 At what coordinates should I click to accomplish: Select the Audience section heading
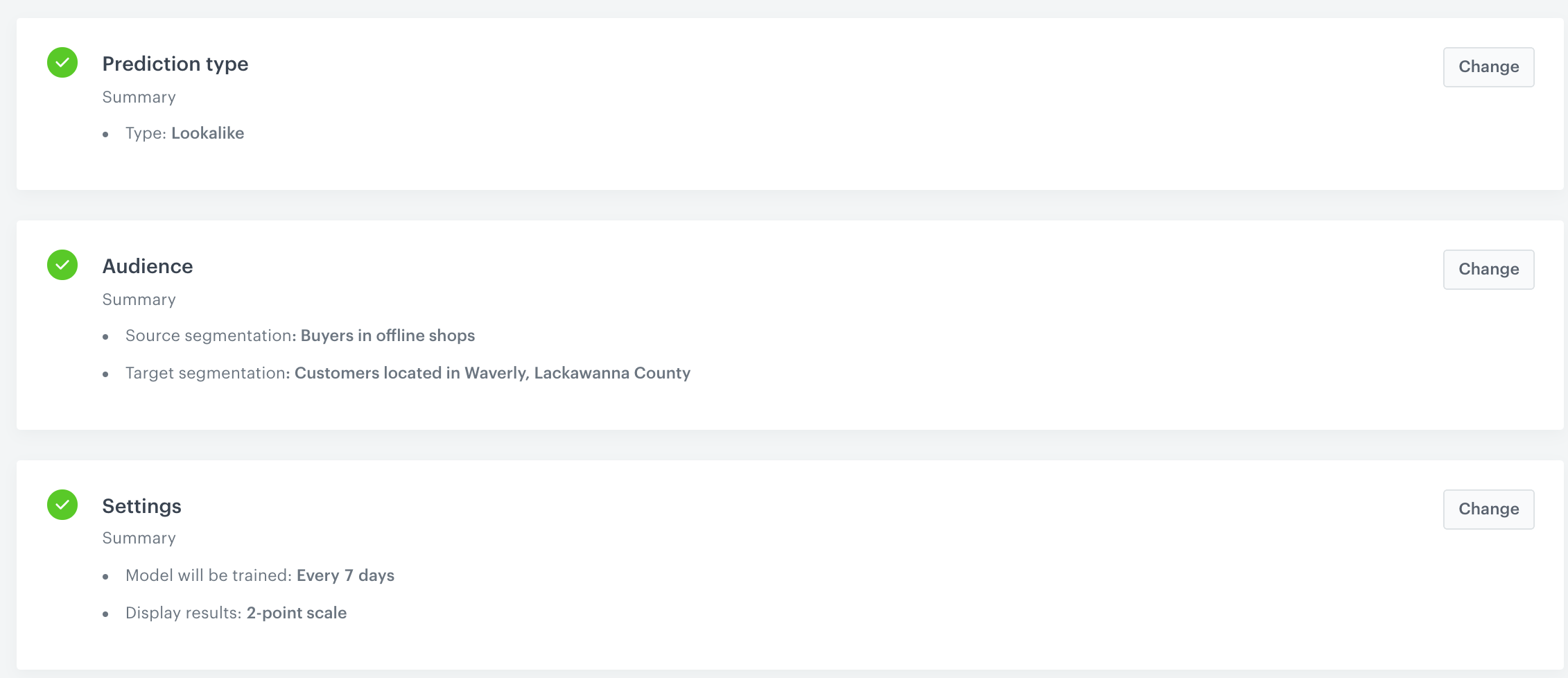point(148,266)
